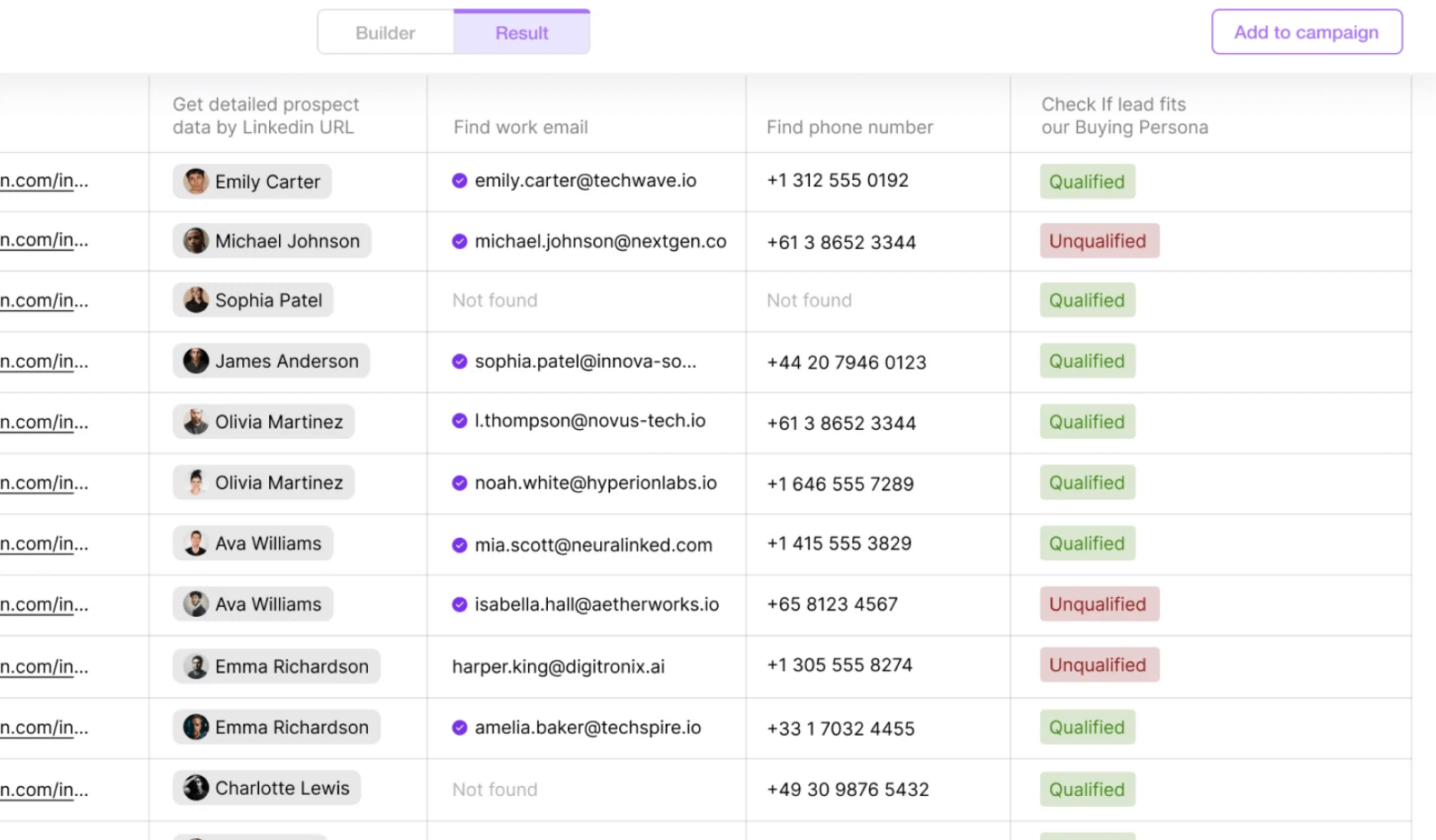This screenshot has width=1436, height=840.
Task: Click verified icon beside isabella.hall@aetherworks.io
Action: coord(460,604)
